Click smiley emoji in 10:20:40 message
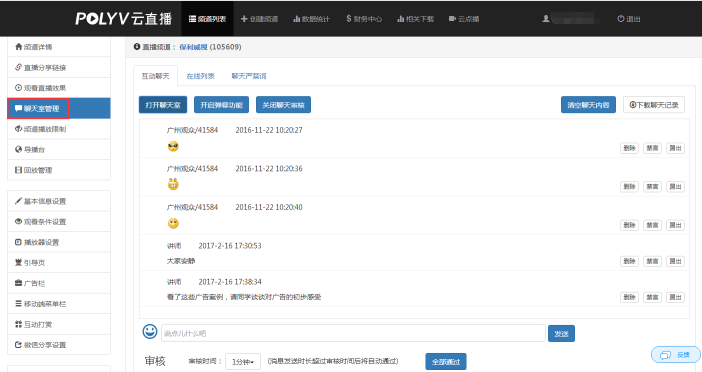 pos(173,223)
